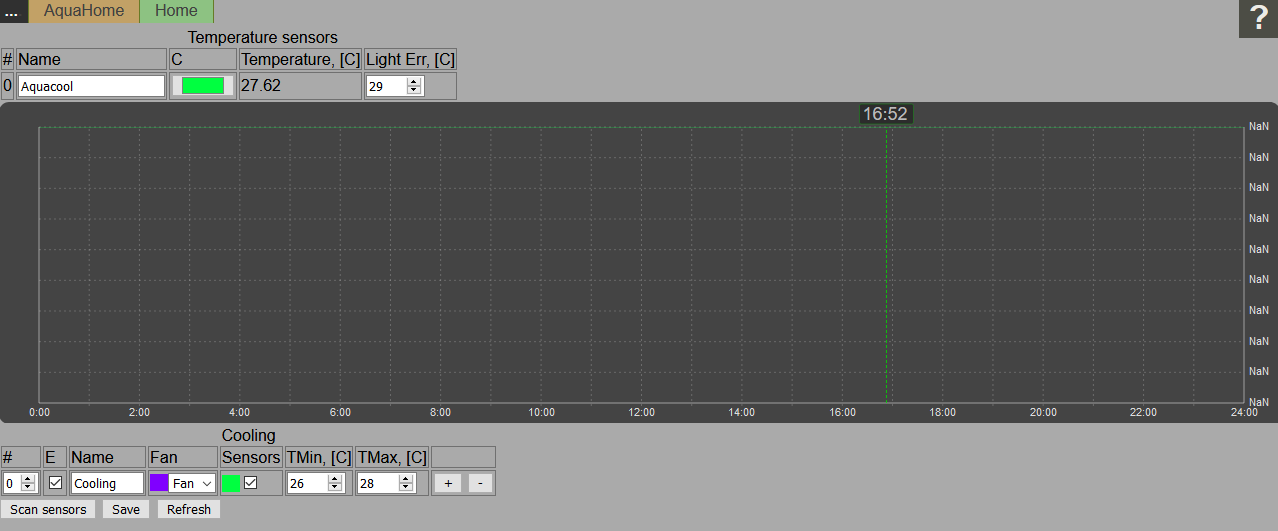Click the 16:52 current time marker
1278x531 pixels.
(885, 114)
